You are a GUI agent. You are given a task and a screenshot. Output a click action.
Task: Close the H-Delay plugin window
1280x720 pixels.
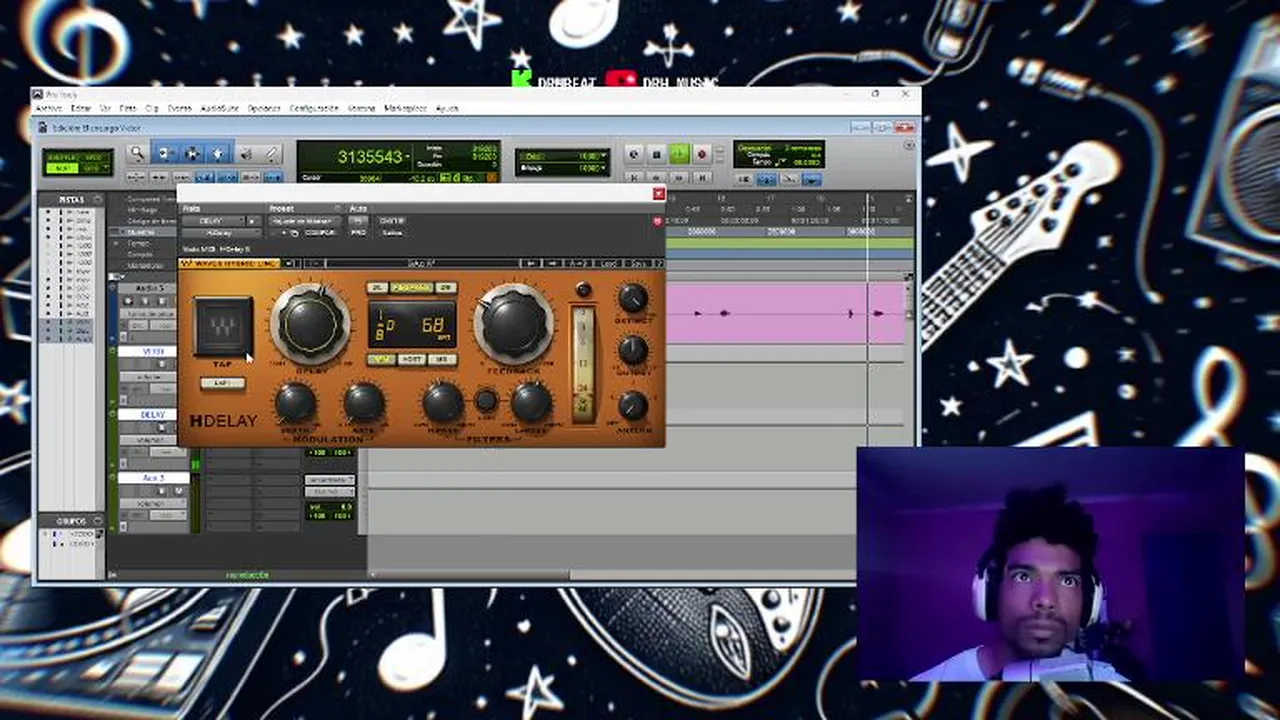[x=658, y=194]
